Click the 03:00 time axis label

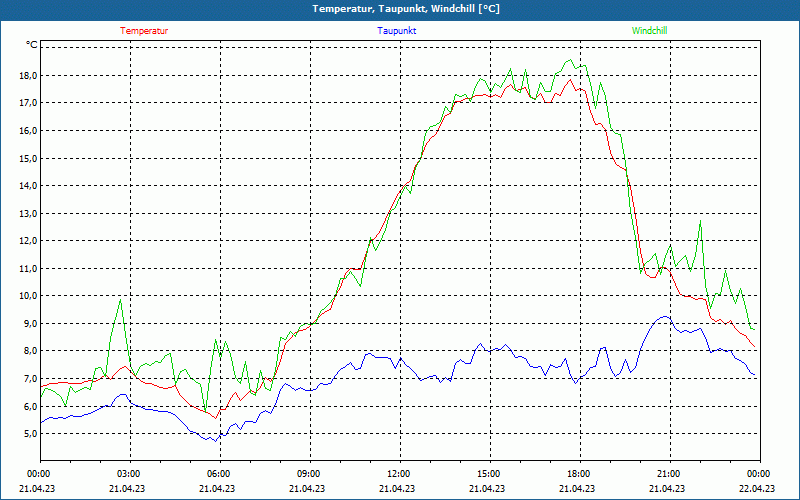click(x=129, y=474)
